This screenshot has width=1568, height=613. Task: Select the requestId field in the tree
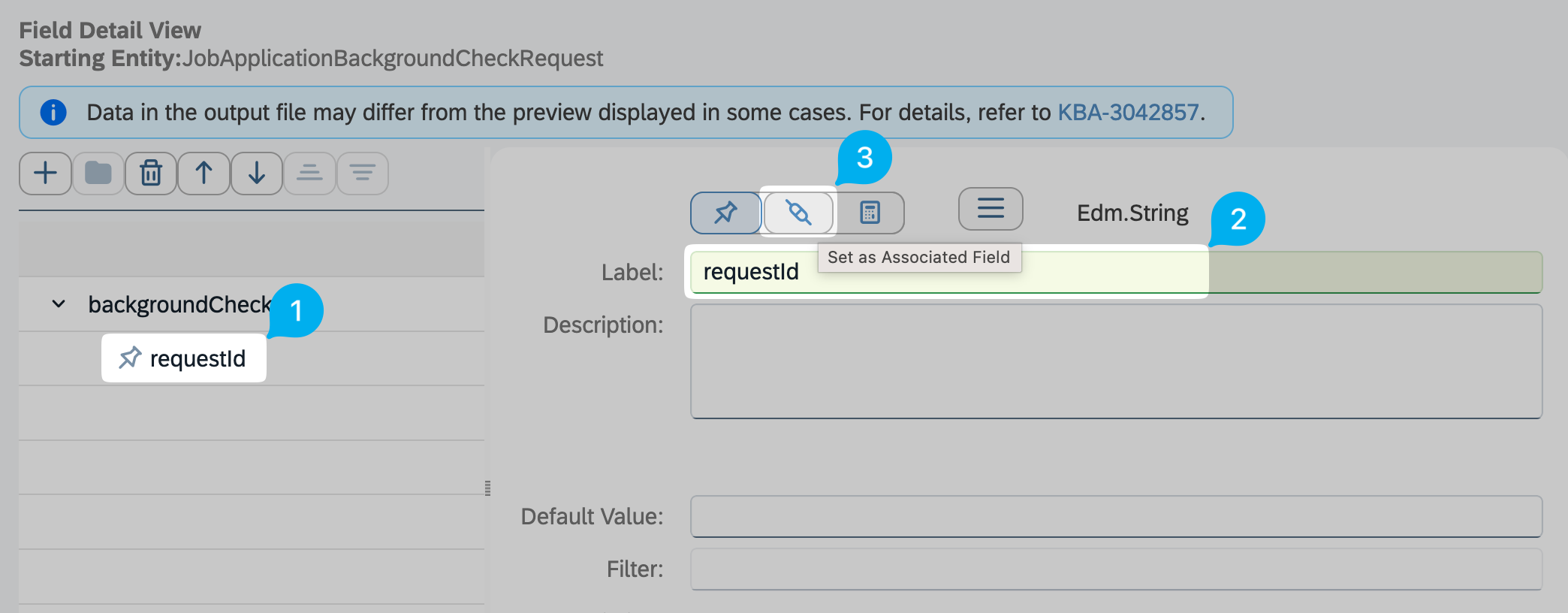click(197, 359)
